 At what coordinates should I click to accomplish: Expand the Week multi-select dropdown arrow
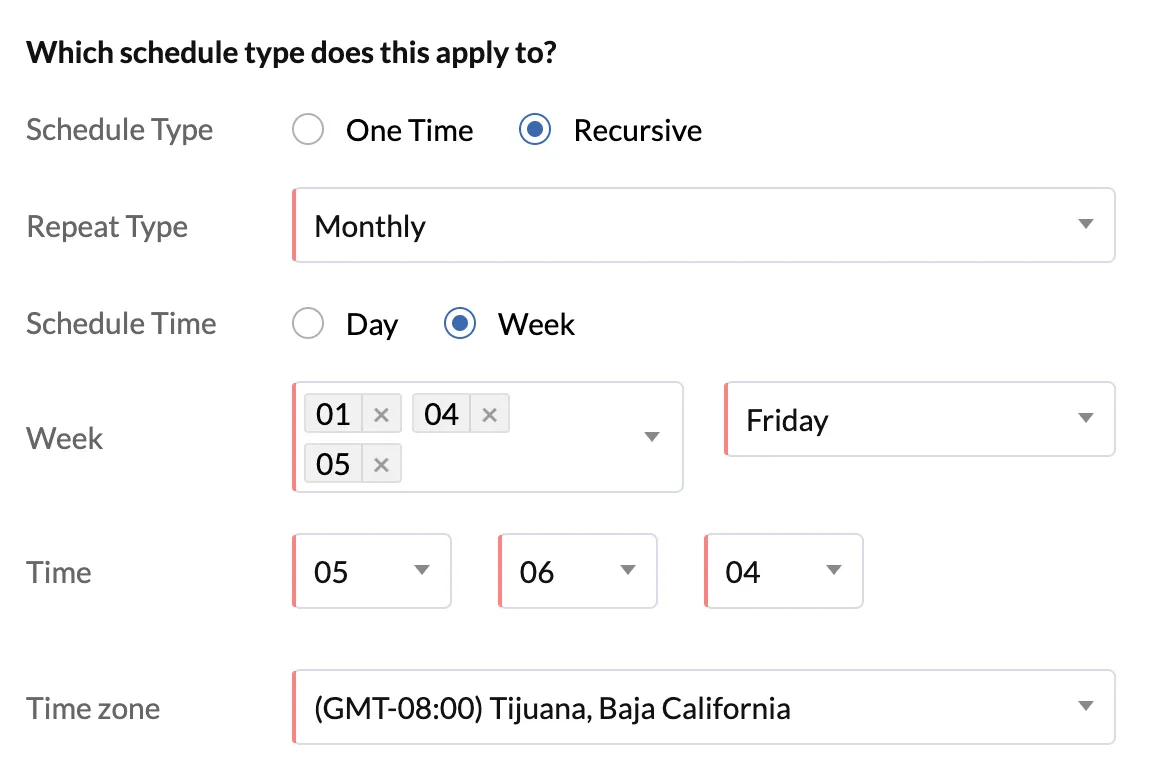pos(652,437)
